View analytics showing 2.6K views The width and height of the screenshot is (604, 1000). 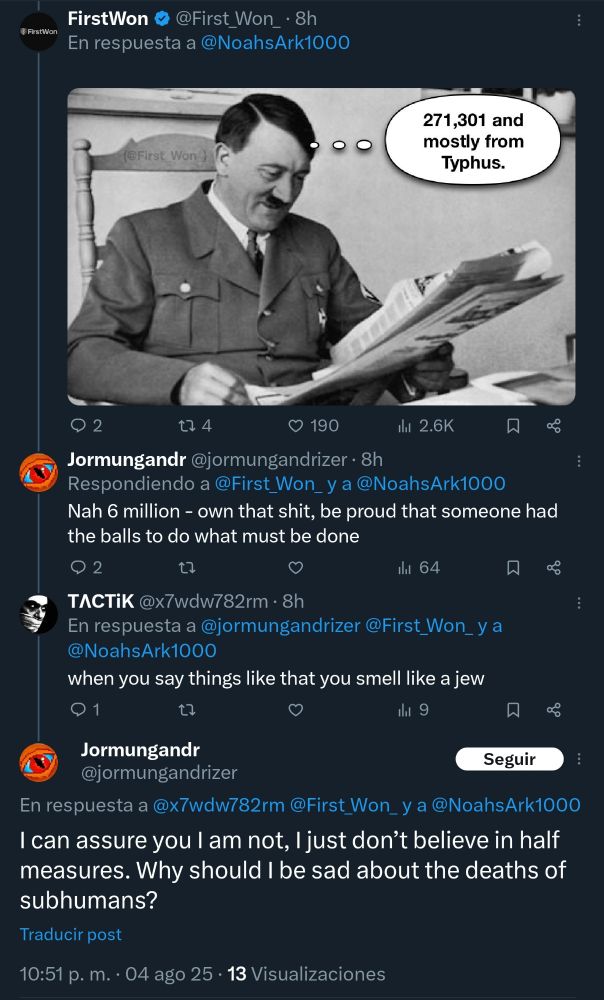426,426
